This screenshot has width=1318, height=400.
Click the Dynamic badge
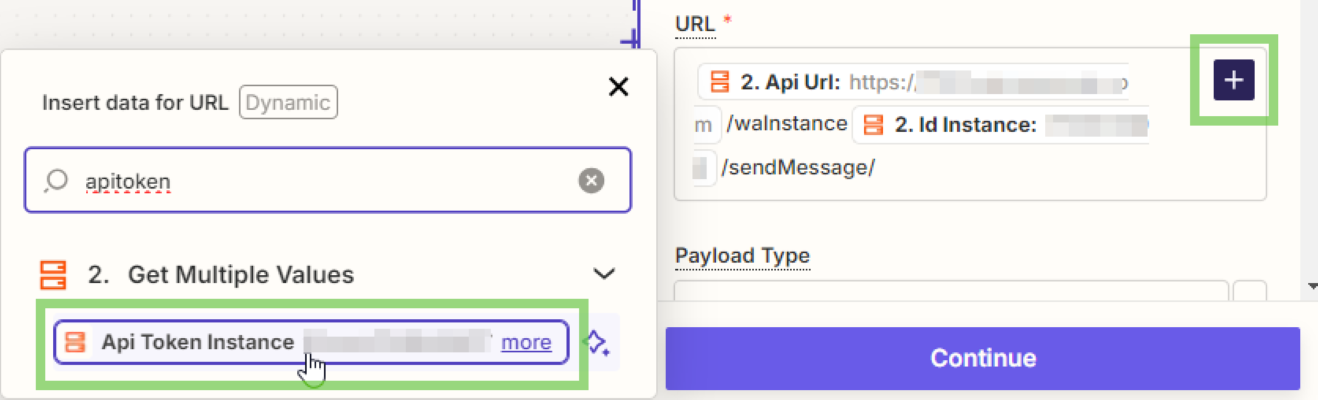point(288,102)
